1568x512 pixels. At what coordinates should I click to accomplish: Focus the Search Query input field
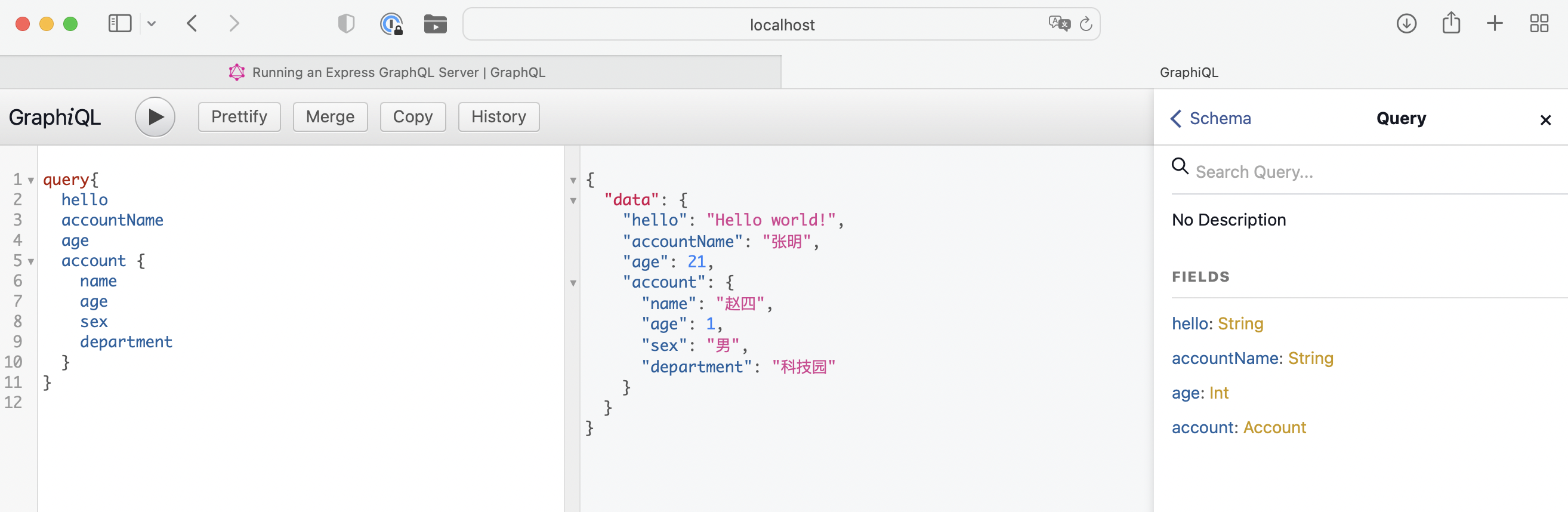coord(1369,172)
